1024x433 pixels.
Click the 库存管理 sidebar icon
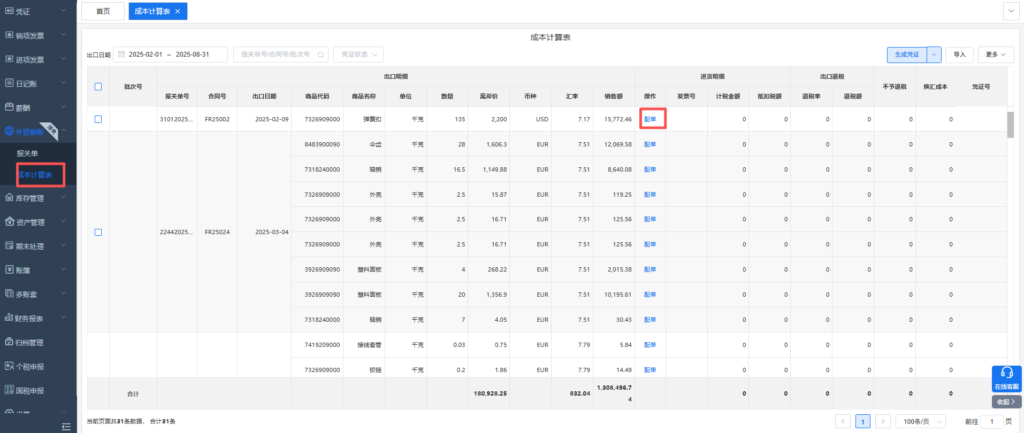[x=8, y=198]
